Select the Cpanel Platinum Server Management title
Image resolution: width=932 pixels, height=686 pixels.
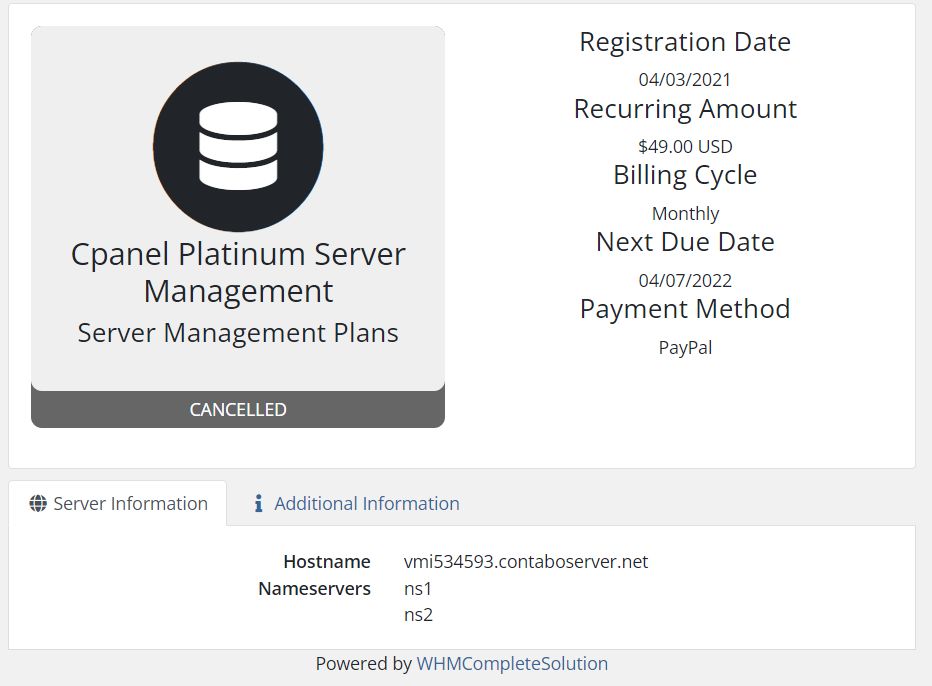click(x=238, y=272)
